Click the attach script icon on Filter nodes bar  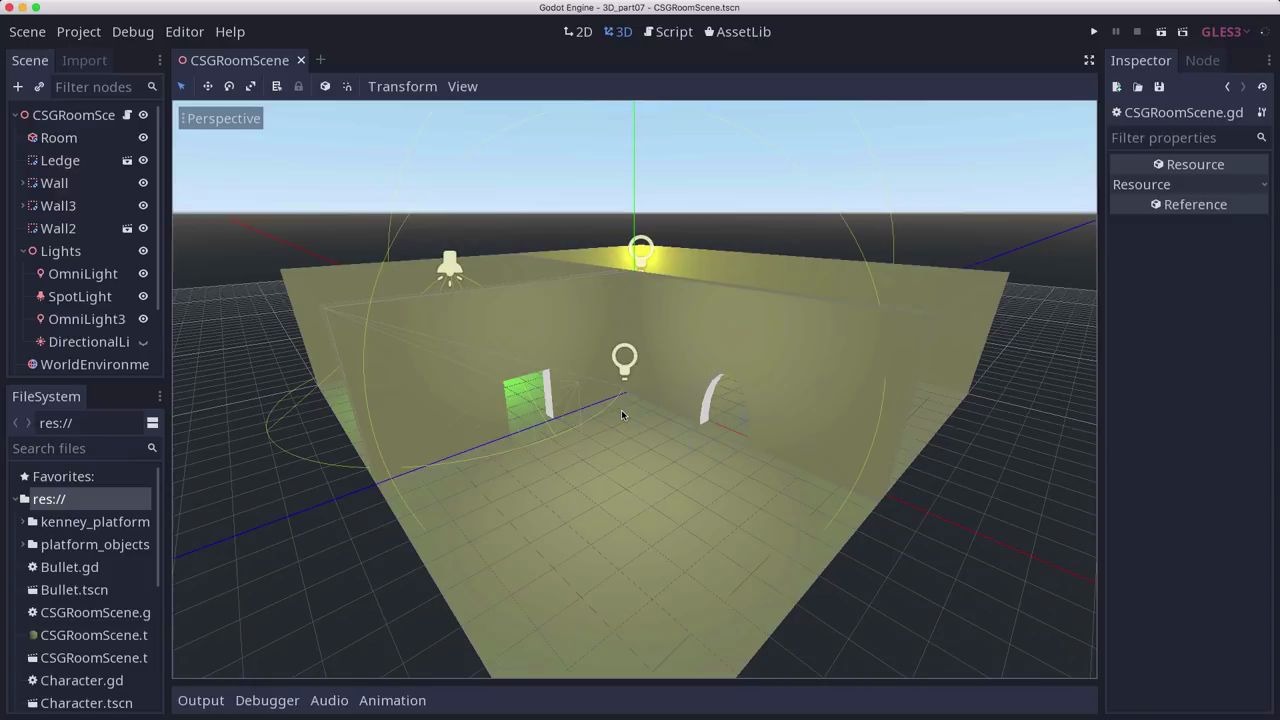click(38, 87)
